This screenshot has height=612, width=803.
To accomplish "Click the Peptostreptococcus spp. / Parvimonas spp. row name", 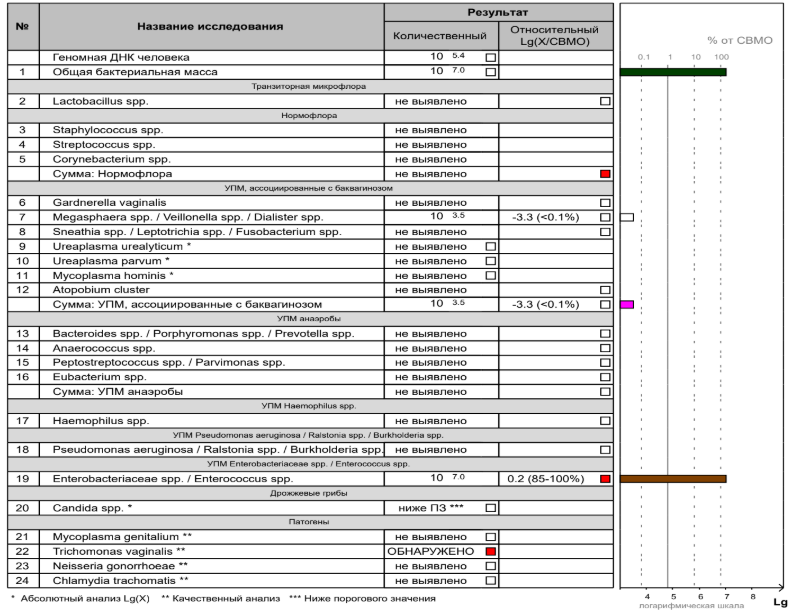I will [169, 363].
